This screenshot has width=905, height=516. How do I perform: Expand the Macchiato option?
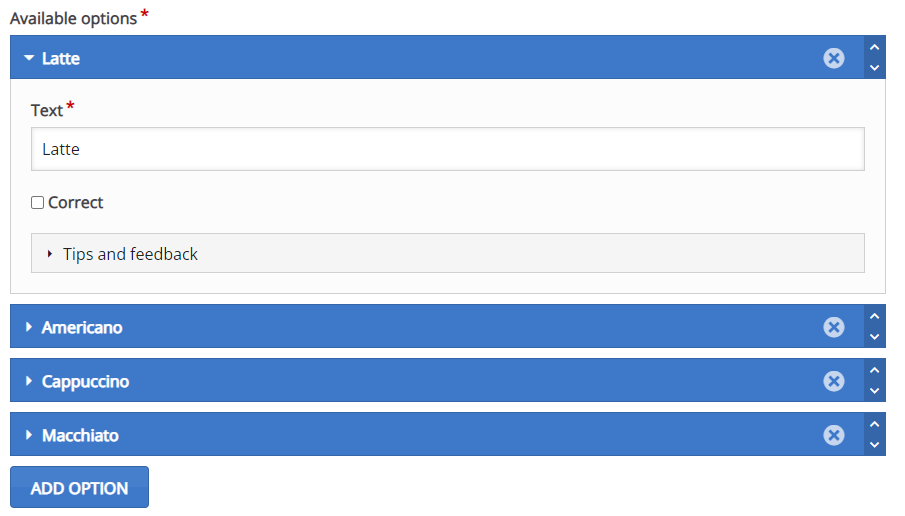[x=437, y=435]
